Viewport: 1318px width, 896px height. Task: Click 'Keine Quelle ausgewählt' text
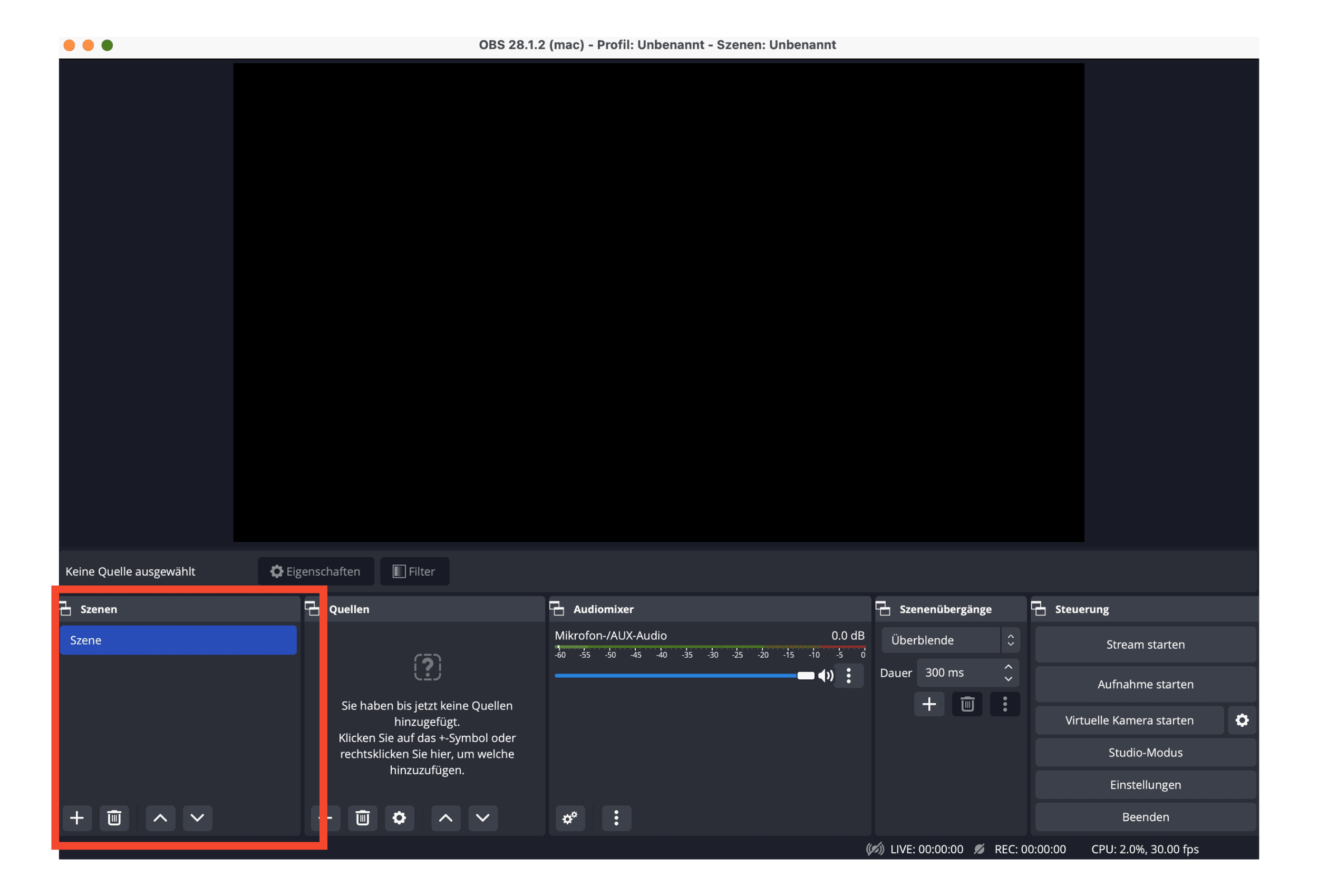[x=130, y=571]
